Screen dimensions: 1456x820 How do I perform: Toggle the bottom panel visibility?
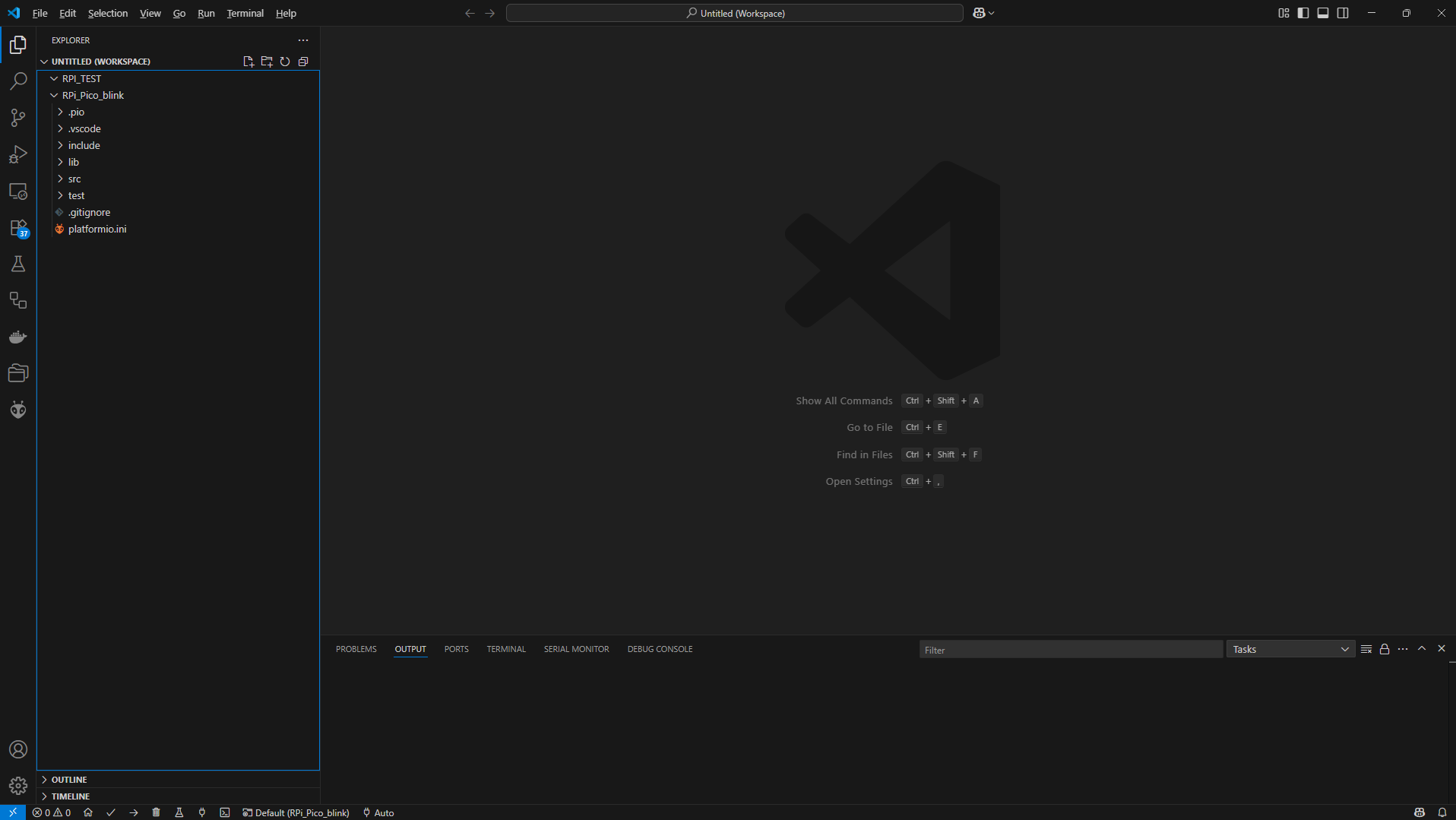click(x=1323, y=13)
